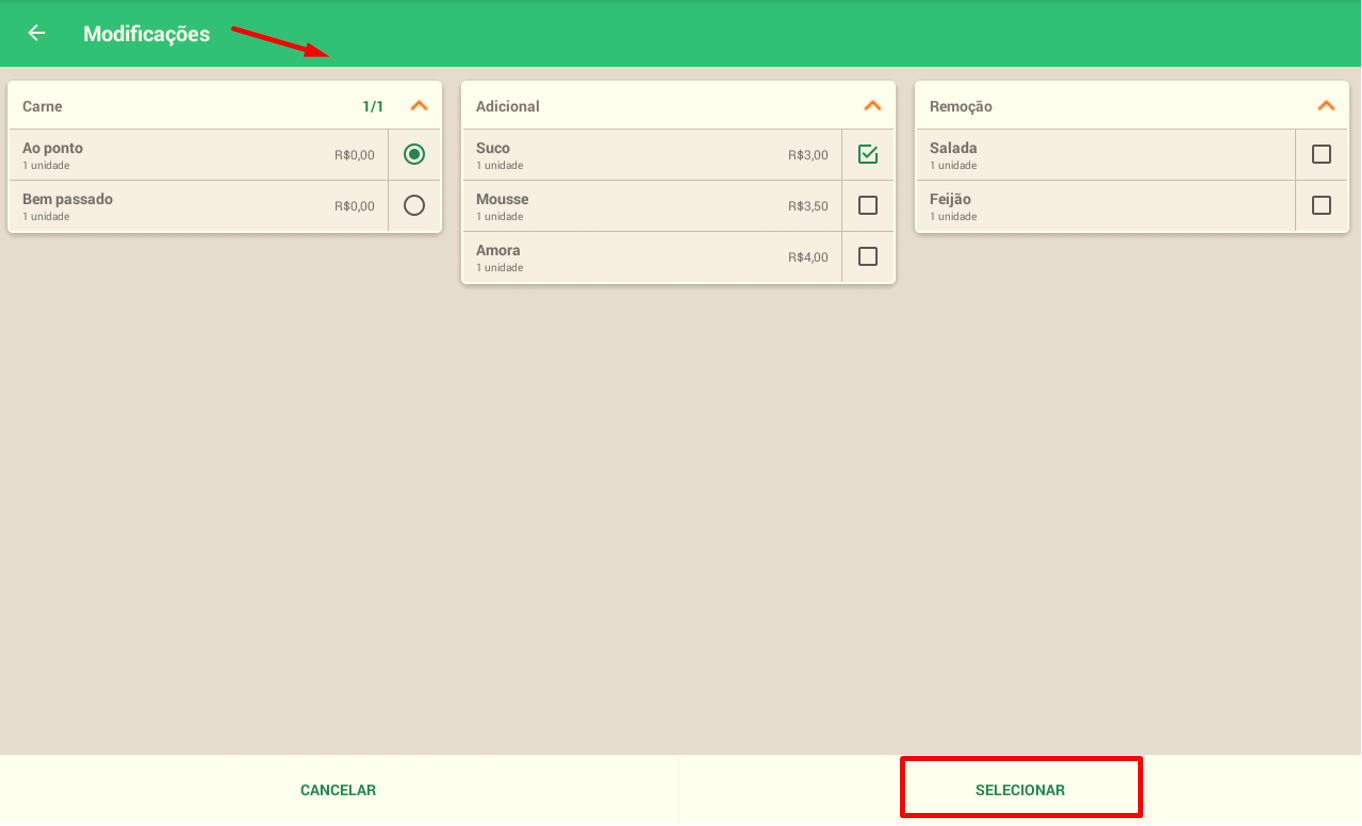Choose the Bem passado radio option
The image size is (1362, 826).
[x=414, y=205]
